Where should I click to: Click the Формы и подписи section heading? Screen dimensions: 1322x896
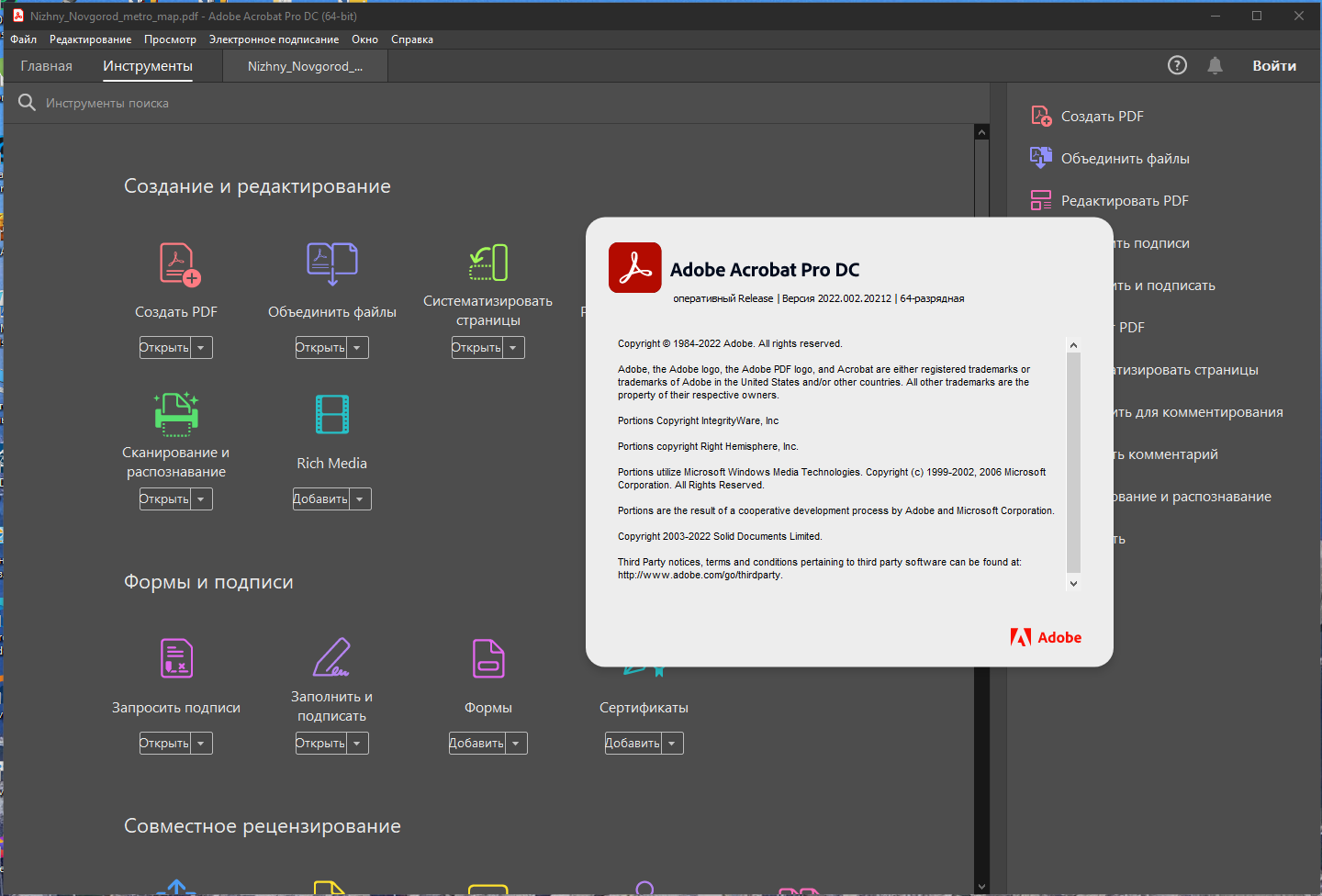pos(208,582)
